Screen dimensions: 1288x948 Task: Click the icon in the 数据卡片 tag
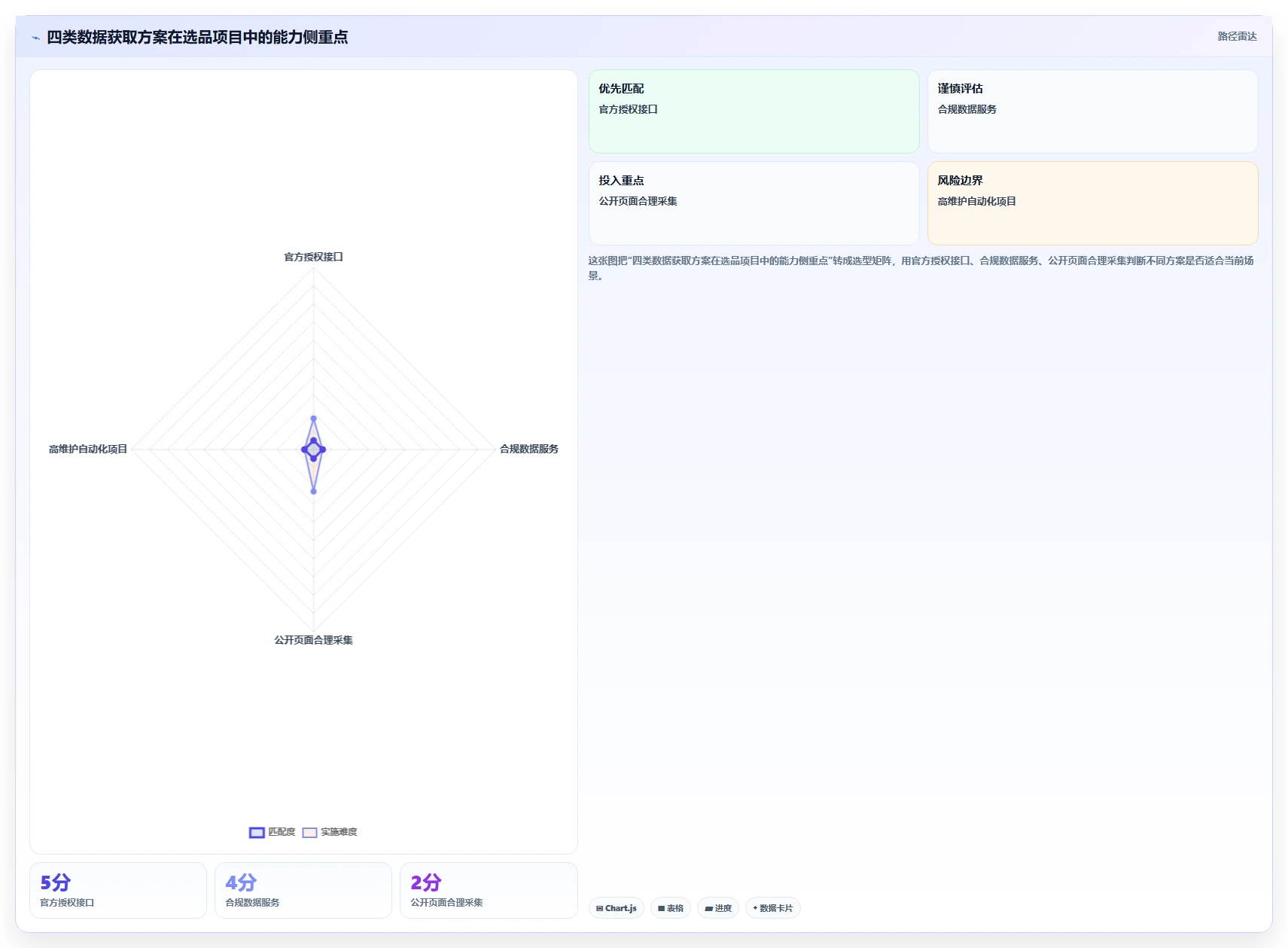coord(755,908)
